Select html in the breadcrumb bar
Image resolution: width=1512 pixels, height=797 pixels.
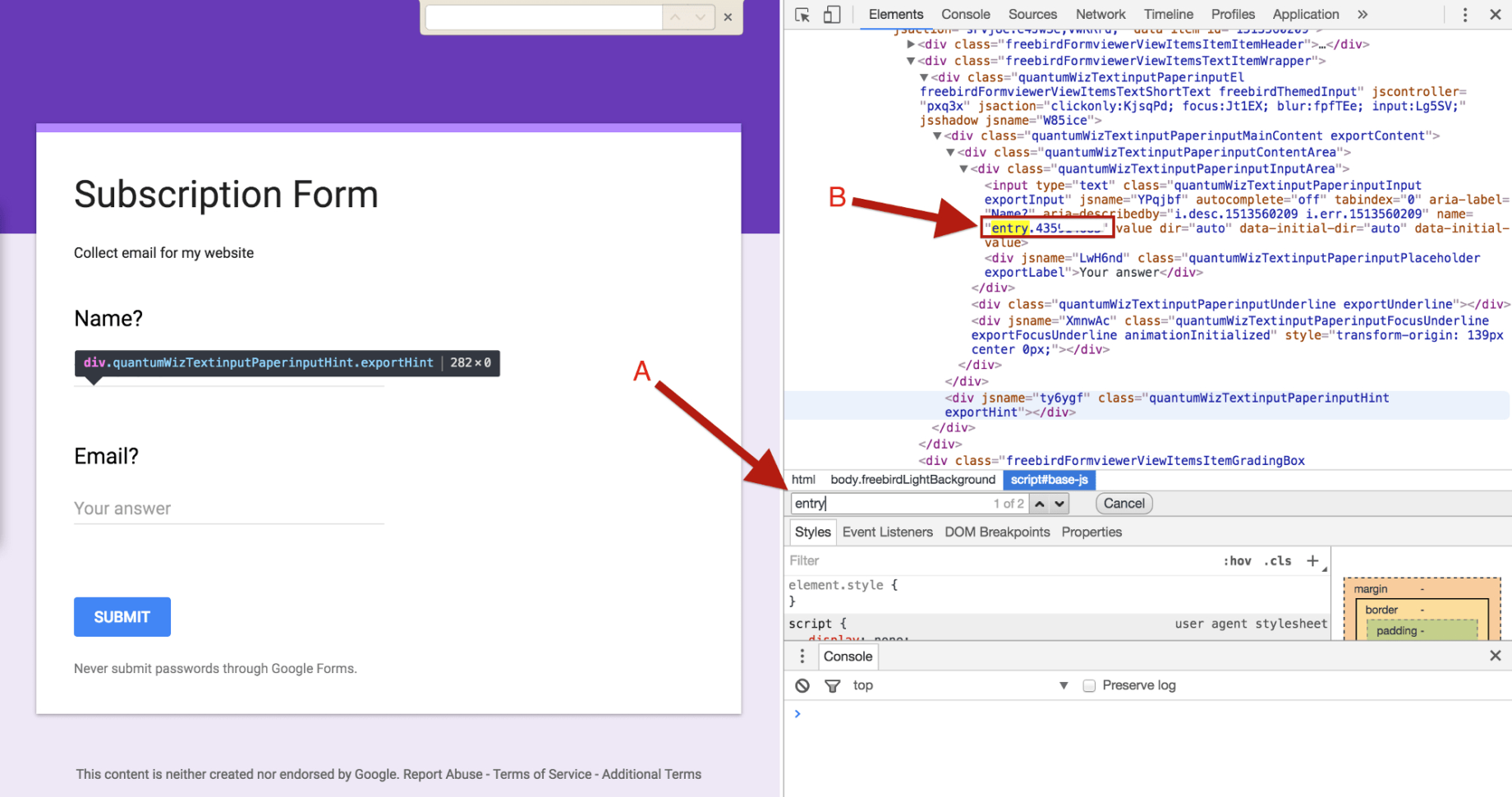(x=803, y=480)
